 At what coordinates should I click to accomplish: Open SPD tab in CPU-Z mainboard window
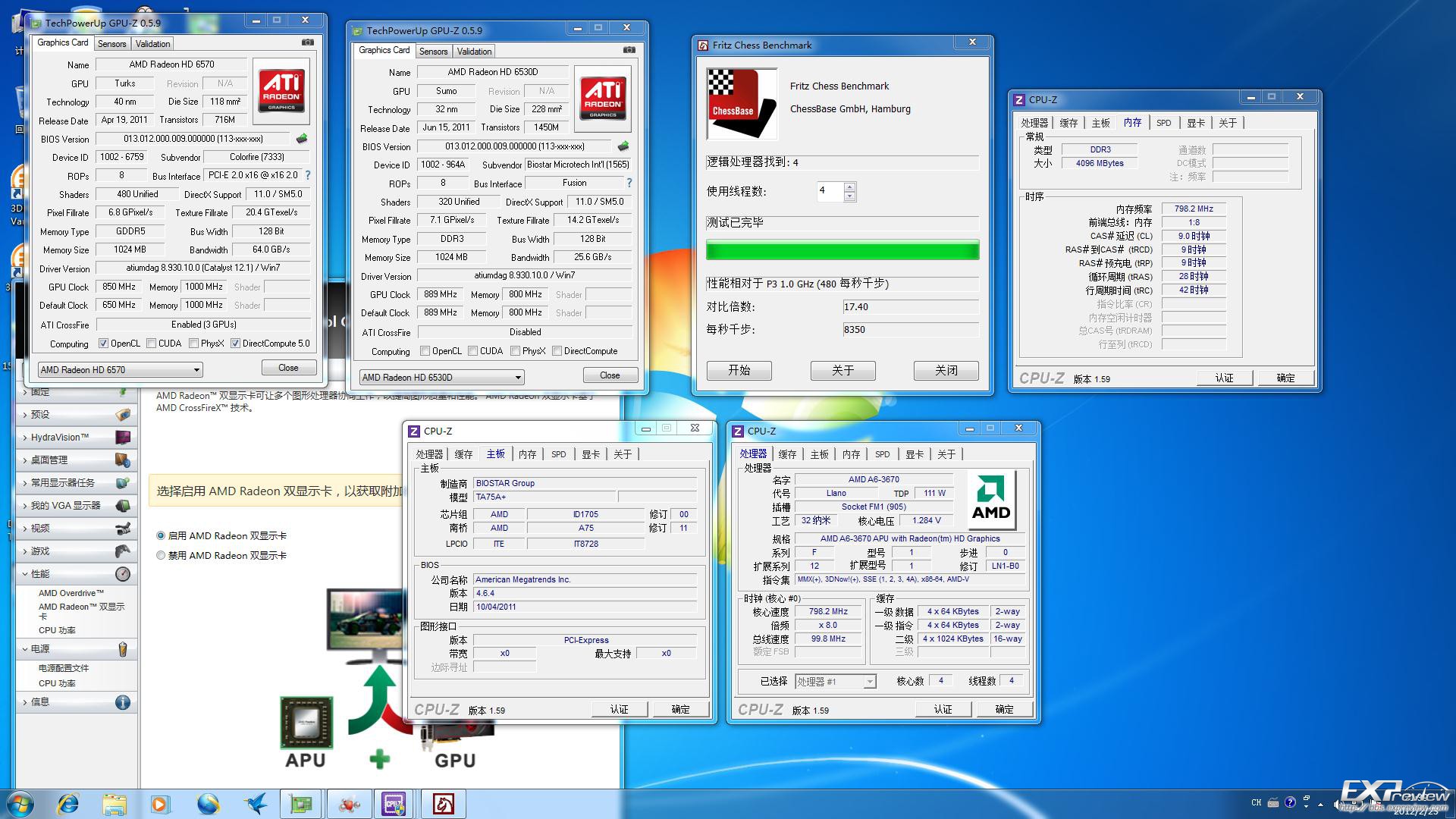pyautogui.click(x=559, y=454)
